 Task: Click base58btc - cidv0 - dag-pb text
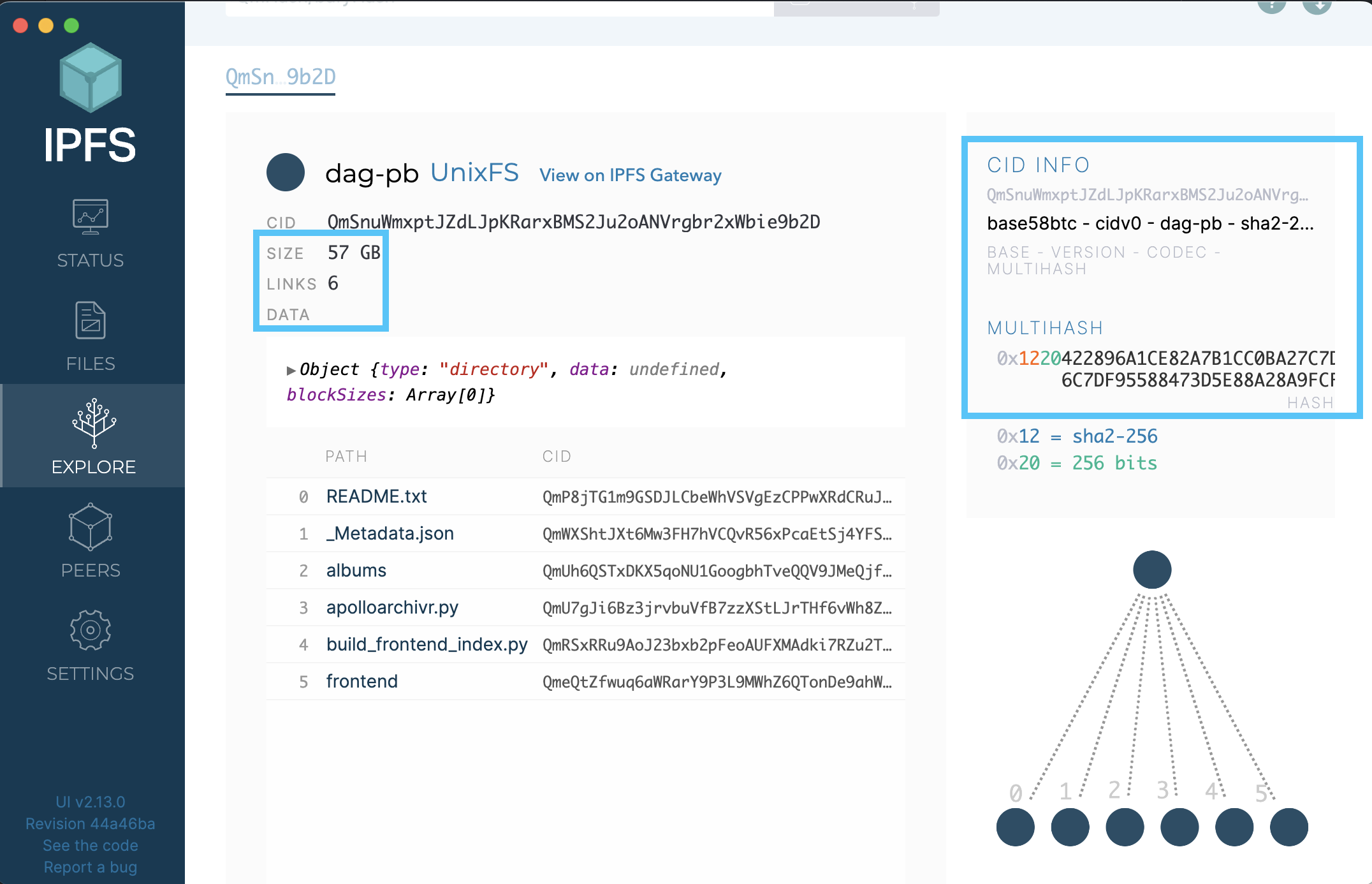[1150, 223]
